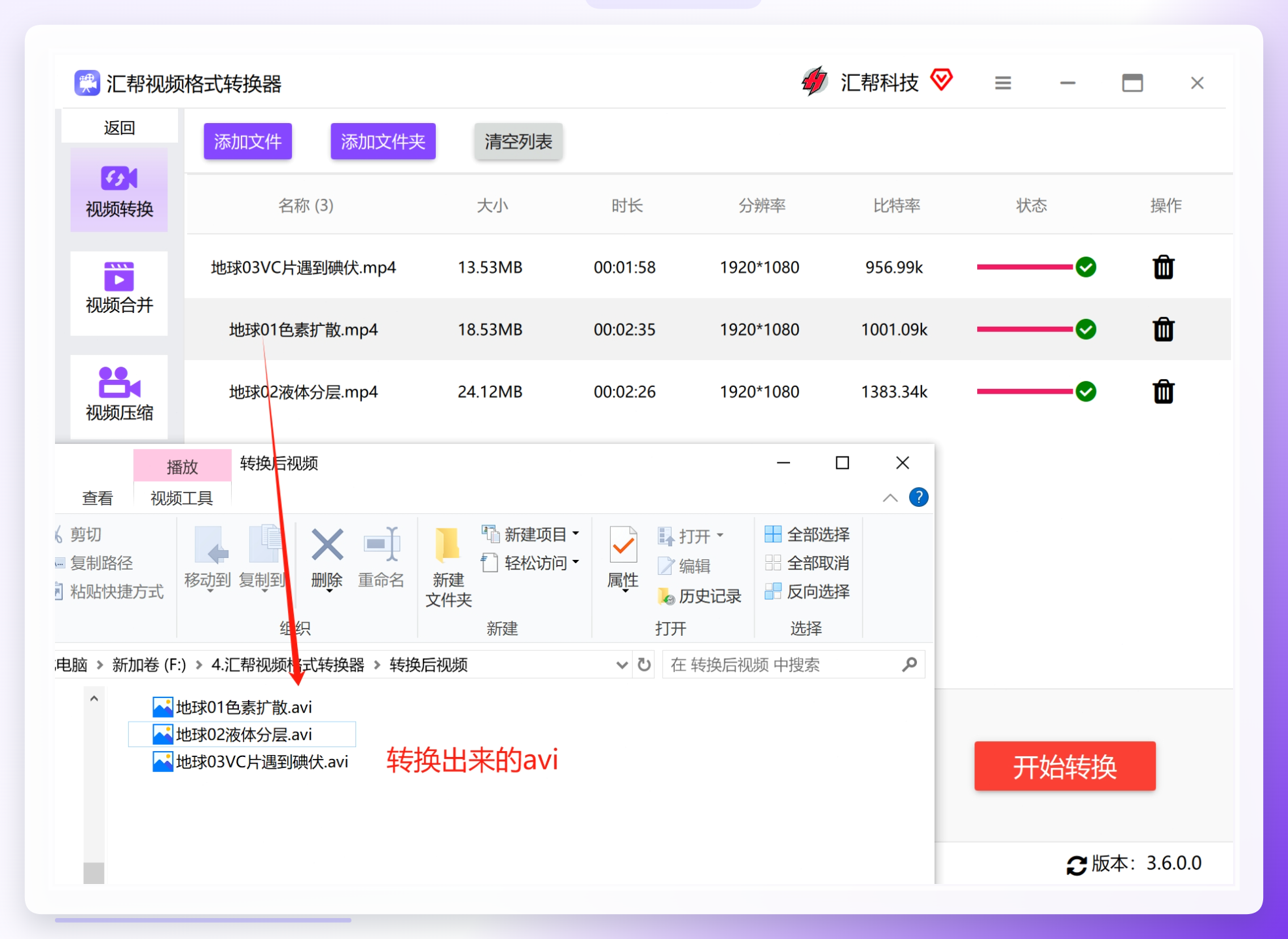Delete row 地球03VC片遇到碘伏.mp4 with trash icon
1288x939 pixels.
pos(1163,267)
